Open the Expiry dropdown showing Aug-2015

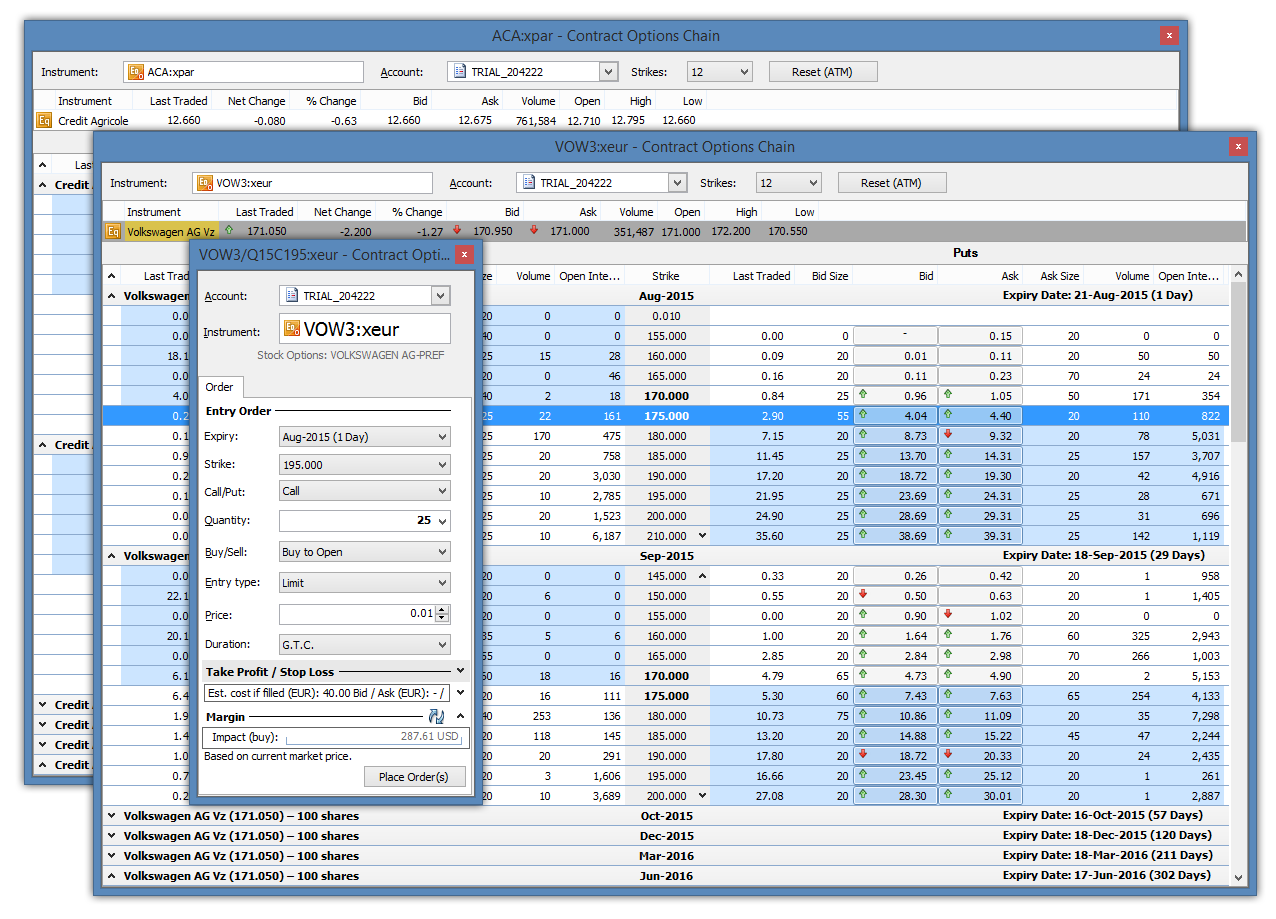[365, 437]
